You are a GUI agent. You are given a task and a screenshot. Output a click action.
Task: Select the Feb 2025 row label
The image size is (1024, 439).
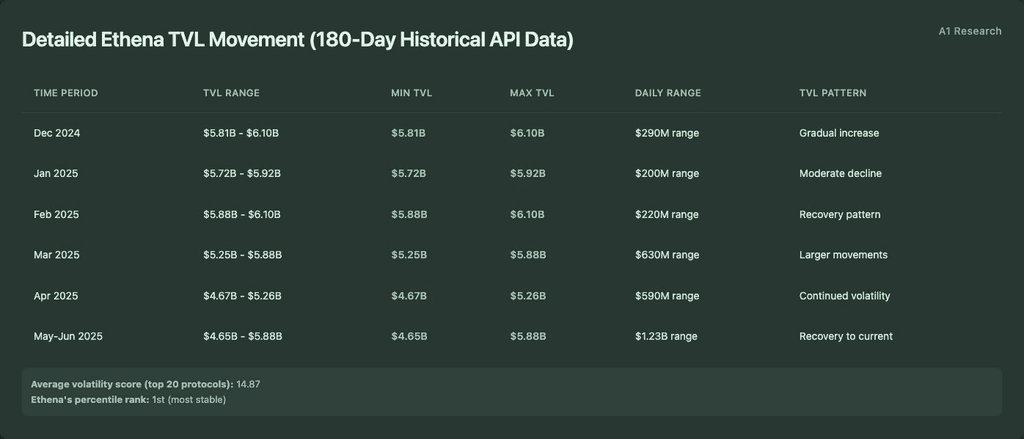(56, 214)
